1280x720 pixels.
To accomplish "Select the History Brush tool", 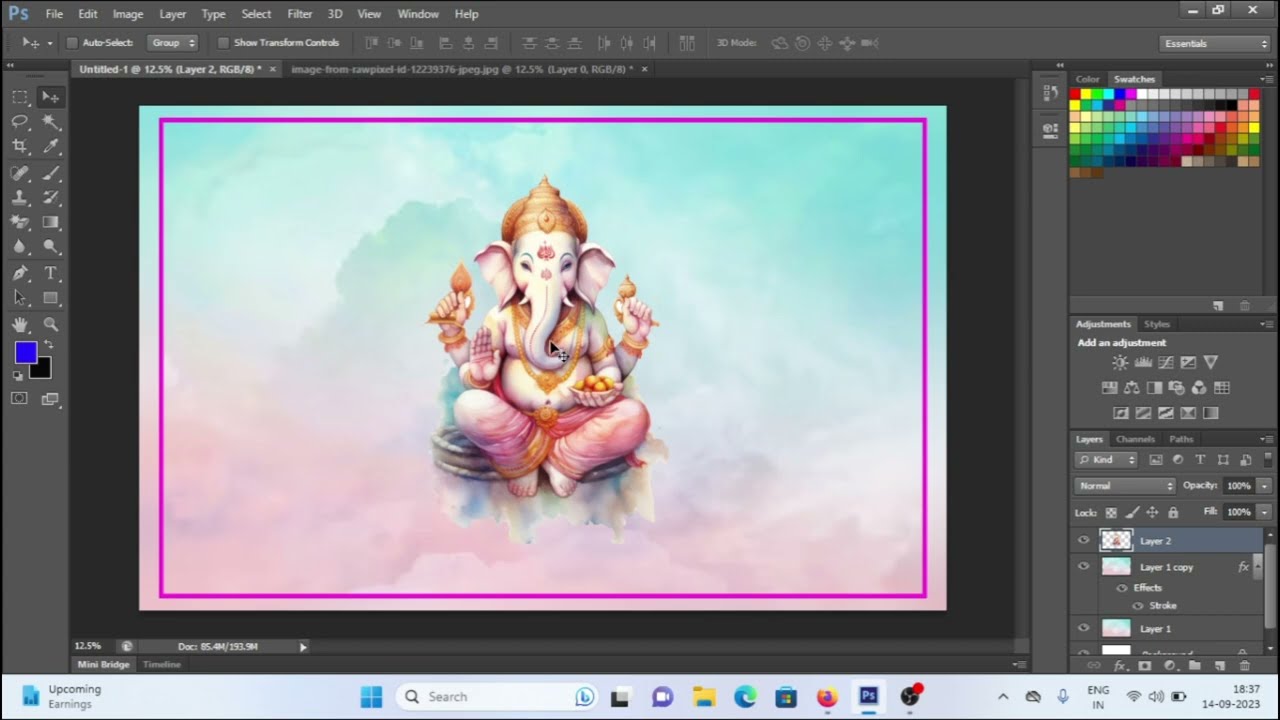I will pyautogui.click(x=50, y=198).
